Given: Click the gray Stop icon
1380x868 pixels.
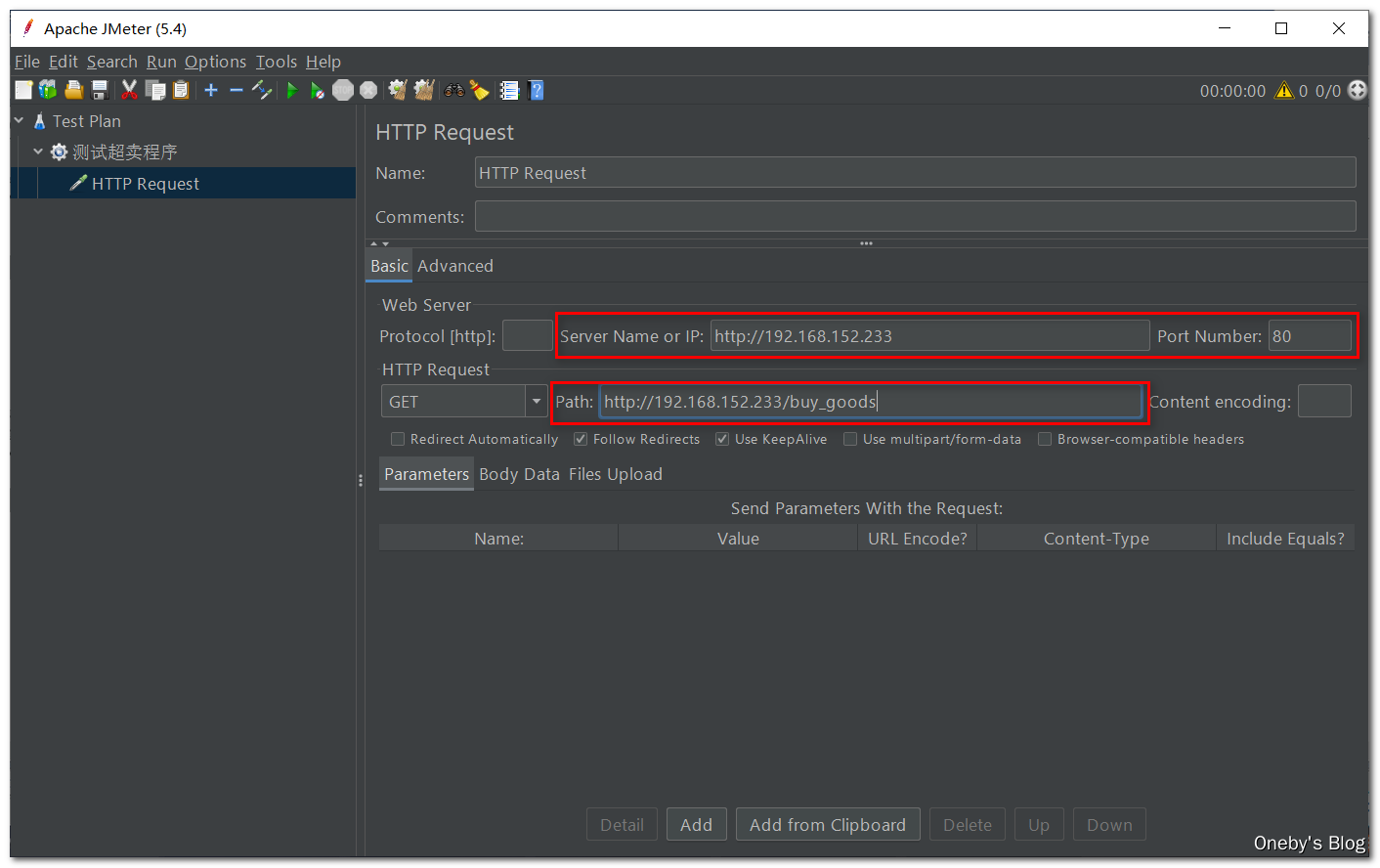Looking at the screenshot, I should (x=343, y=90).
